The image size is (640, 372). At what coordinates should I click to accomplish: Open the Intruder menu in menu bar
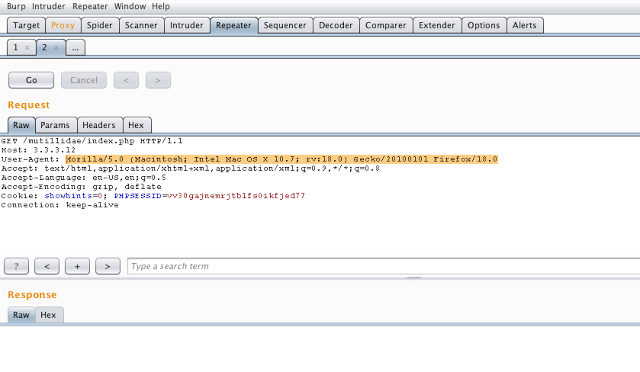click(49, 6)
